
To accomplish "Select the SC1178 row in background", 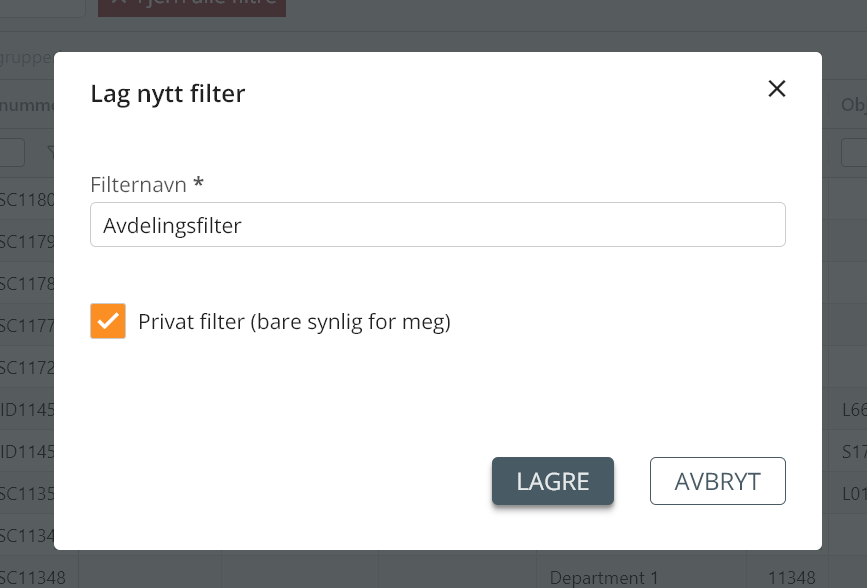I will coord(27,283).
